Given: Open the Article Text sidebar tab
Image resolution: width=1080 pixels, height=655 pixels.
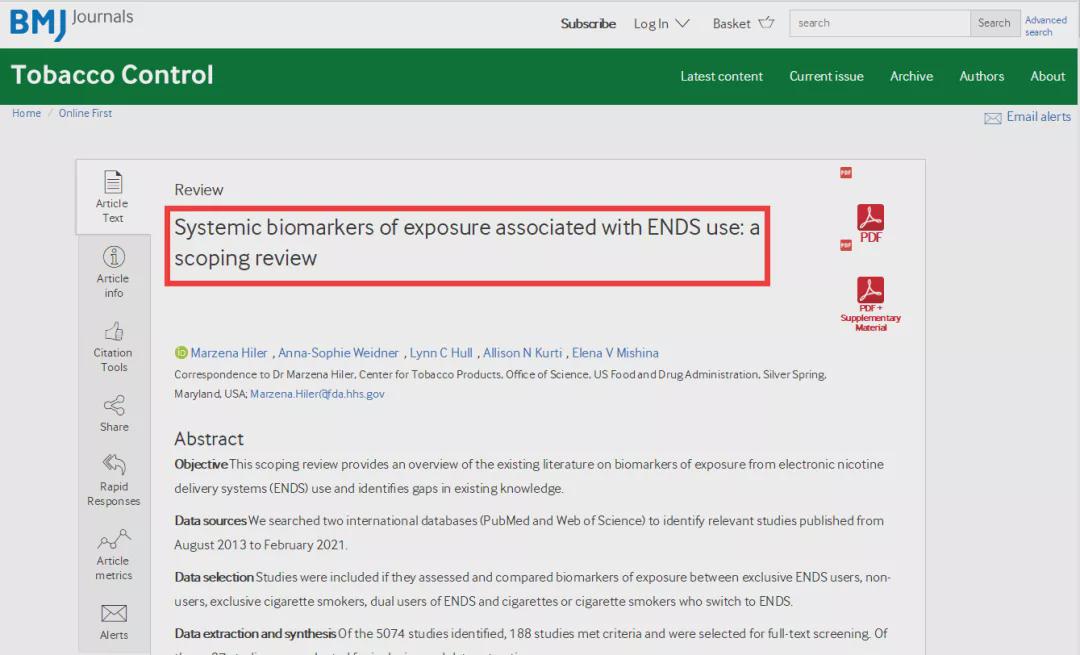Looking at the screenshot, I should 112,196.
